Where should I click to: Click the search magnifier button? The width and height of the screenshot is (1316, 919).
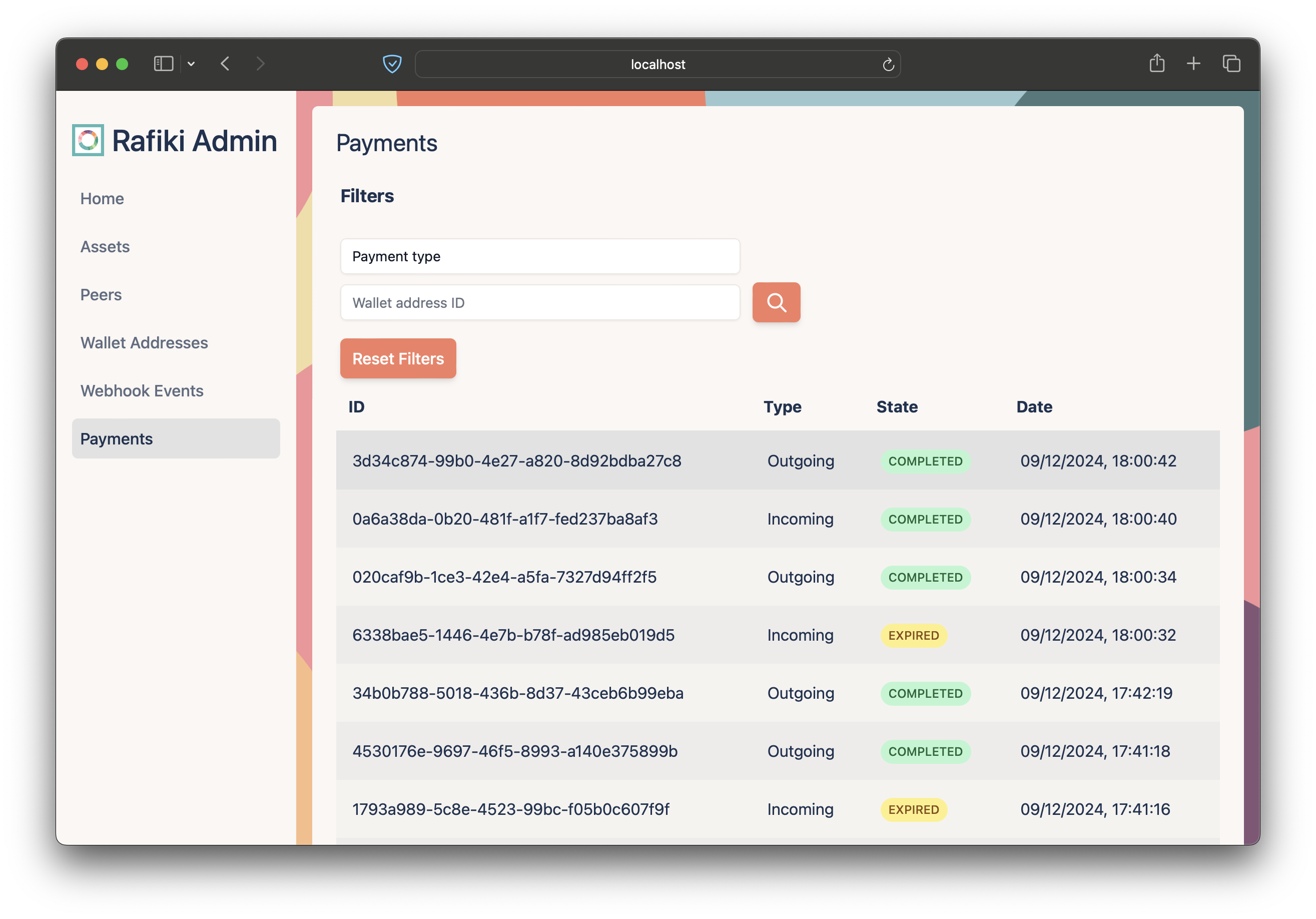(776, 302)
